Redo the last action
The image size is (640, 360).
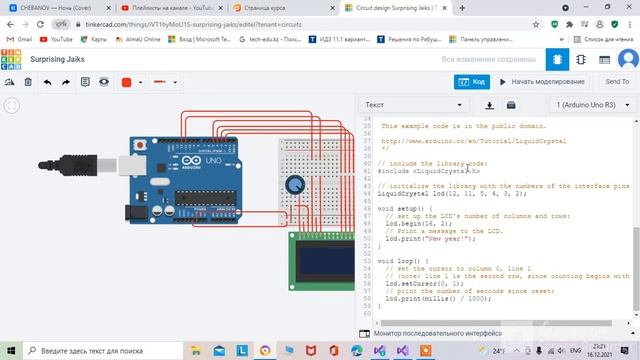[66, 82]
